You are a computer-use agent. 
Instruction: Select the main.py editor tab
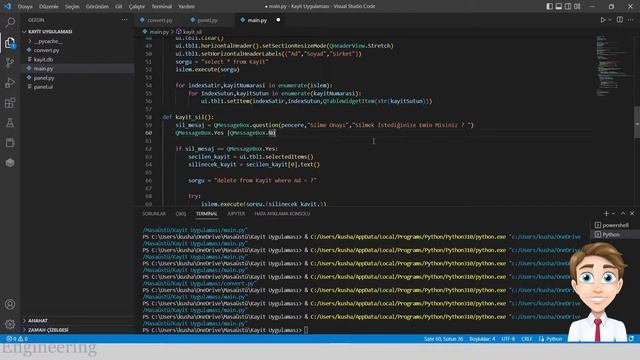click(258, 20)
